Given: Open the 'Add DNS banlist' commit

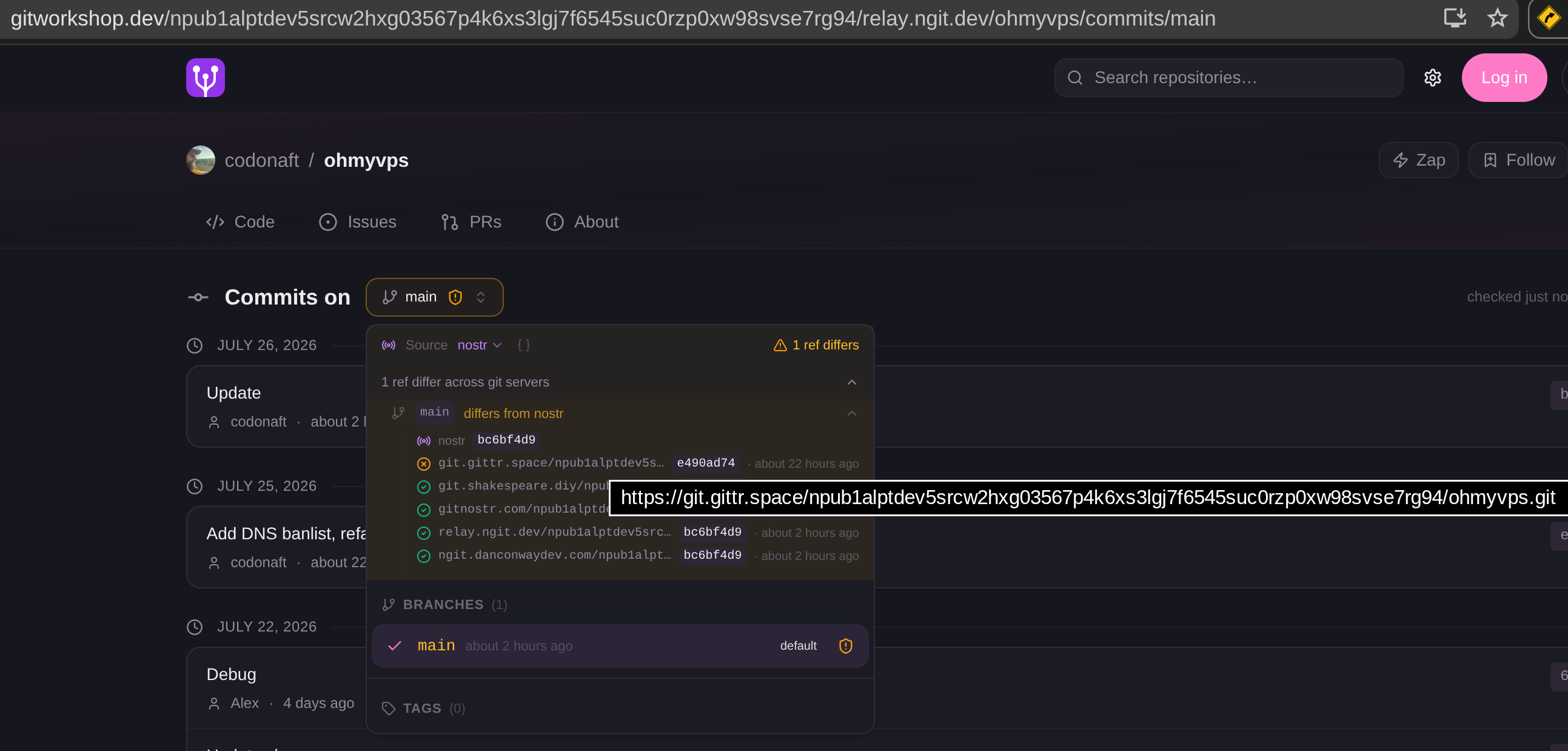Looking at the screenshot, I should (x=286, y=534).
